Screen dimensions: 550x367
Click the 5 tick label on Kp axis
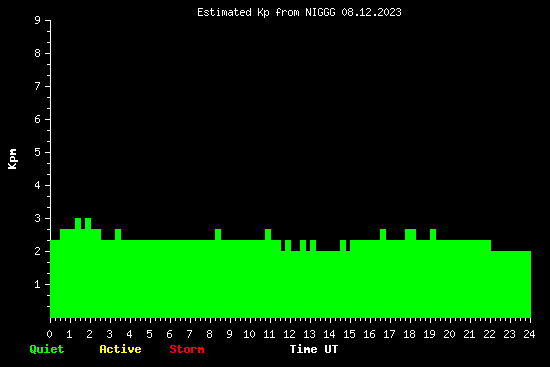tap(38, 152)
